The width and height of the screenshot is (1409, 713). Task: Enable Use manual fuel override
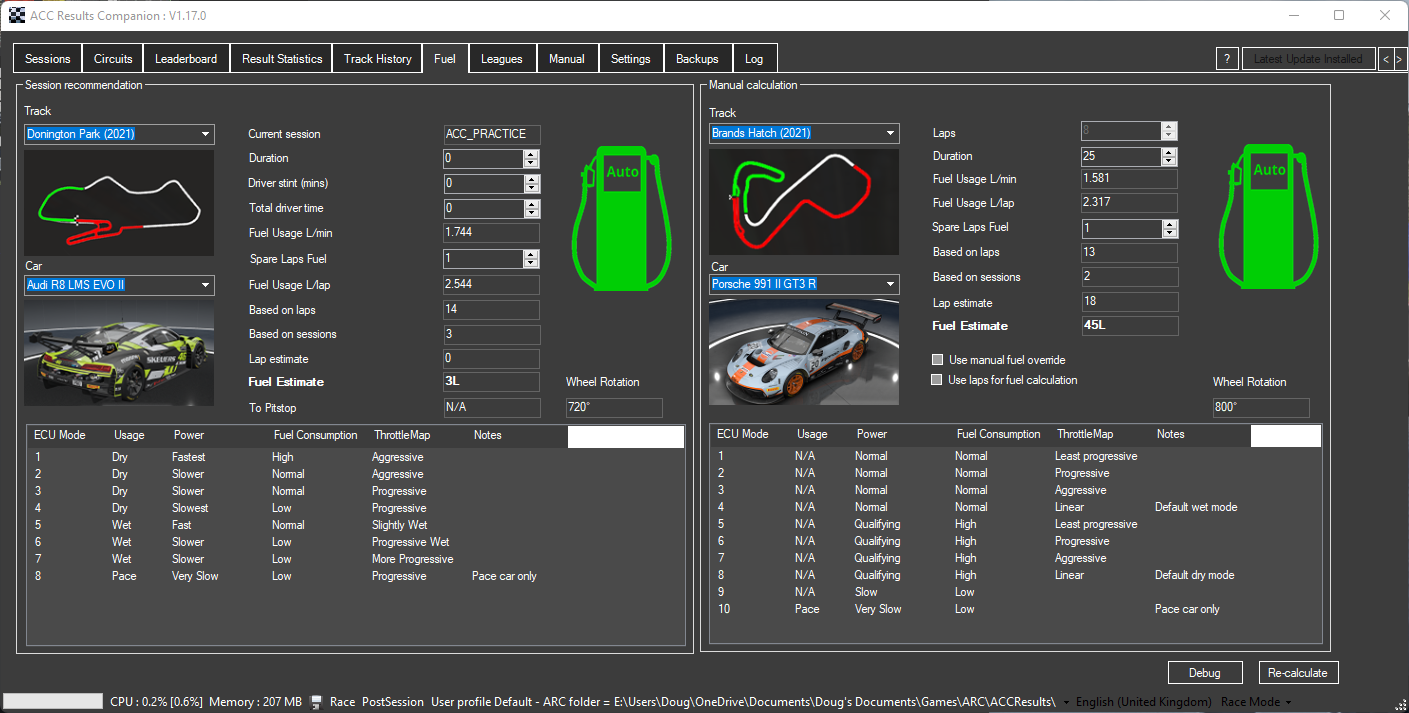(937, 360)
